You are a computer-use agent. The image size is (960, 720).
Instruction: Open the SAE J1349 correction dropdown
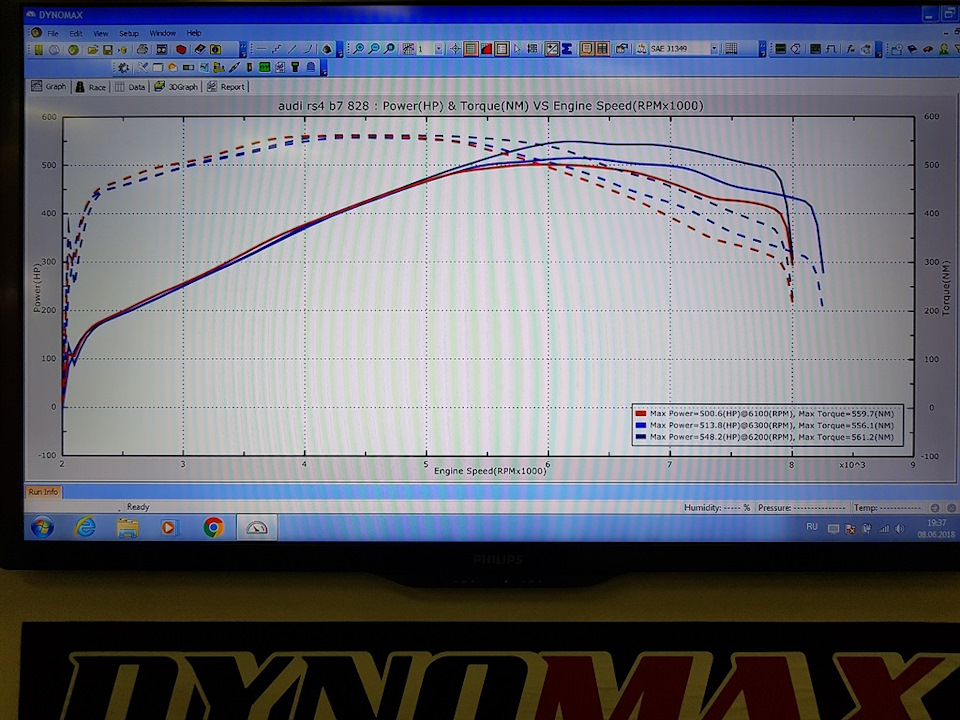[x=714, y=48]
